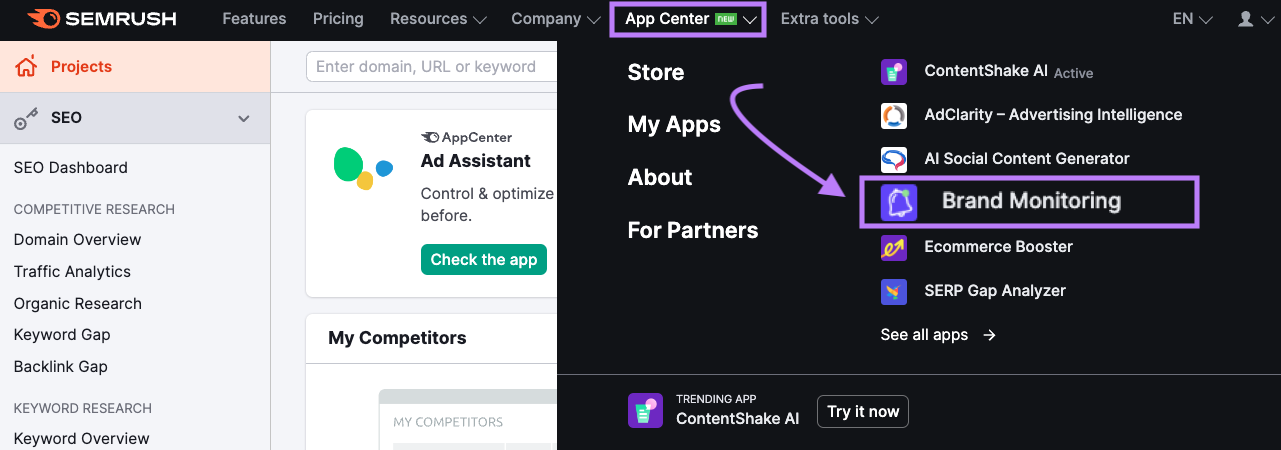Click the Pricing navigation item
The height and width of the screenshot is (450, 1281).
pyautogui.click(x=338, y=19)
